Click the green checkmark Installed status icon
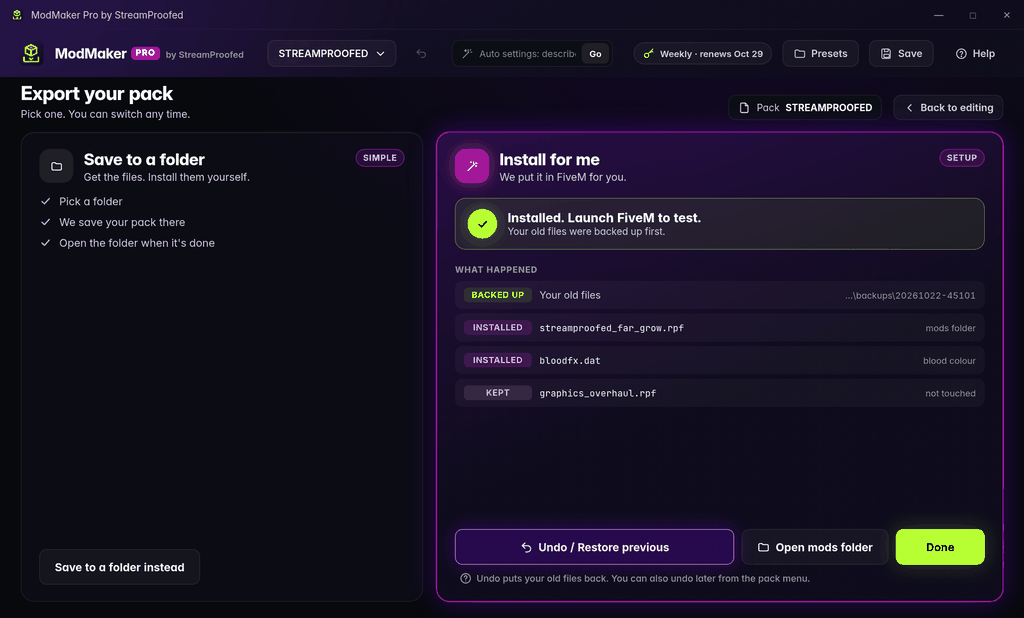Screen dimensions: 1024x618 pos(482,224)
